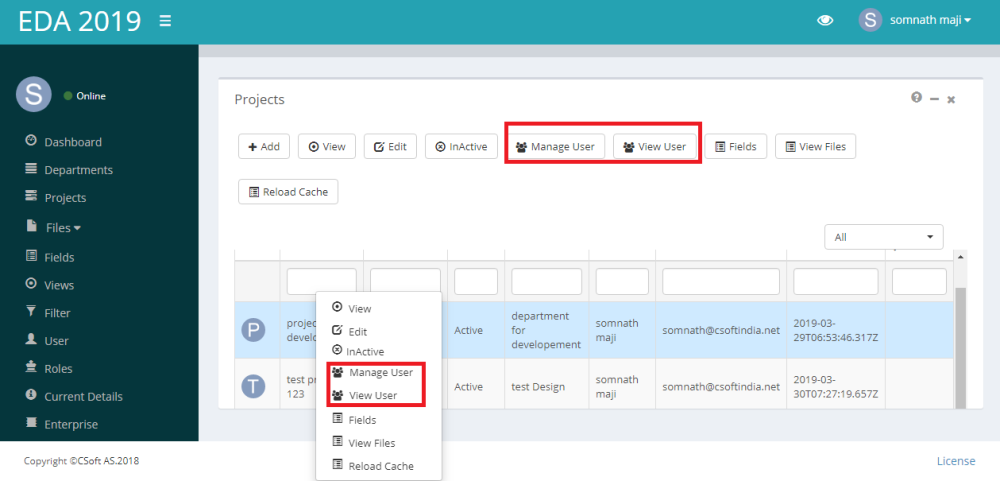Click the T avatar of test project row
This screenshot has height=481, width=1000.
(x=253, y=386)
